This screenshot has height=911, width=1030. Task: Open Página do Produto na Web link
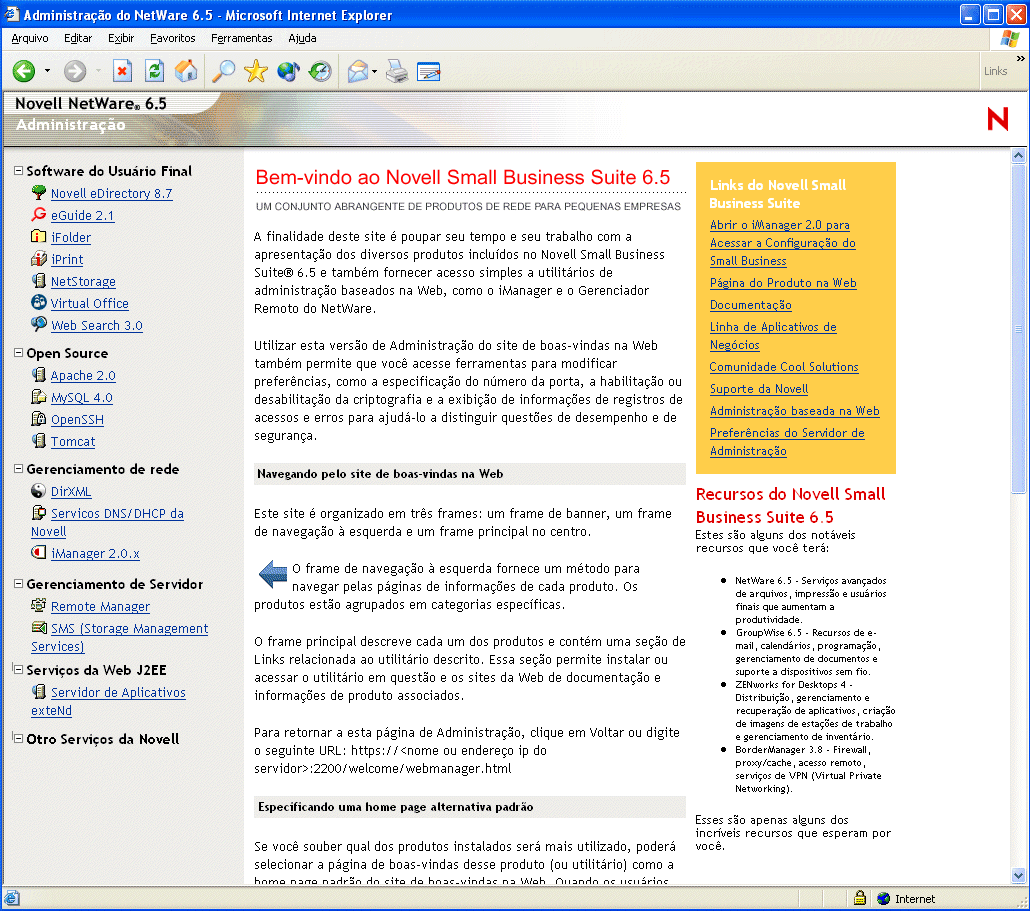[x=783, y=283]
